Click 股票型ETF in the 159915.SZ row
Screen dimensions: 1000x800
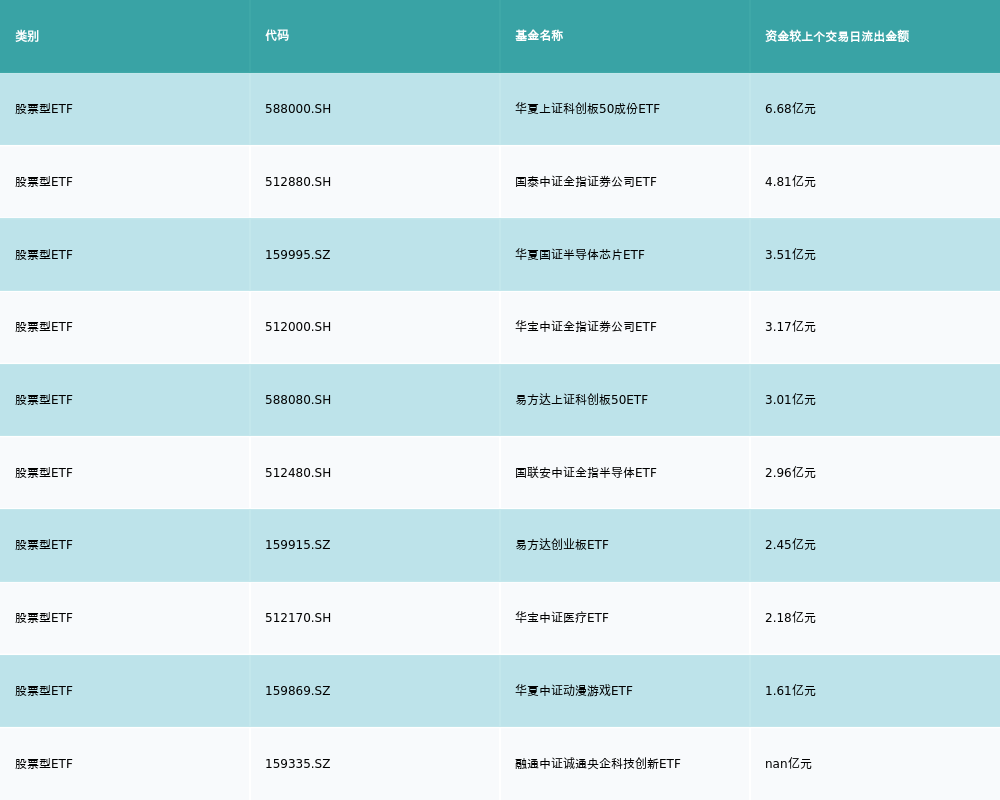pos(44,545)
